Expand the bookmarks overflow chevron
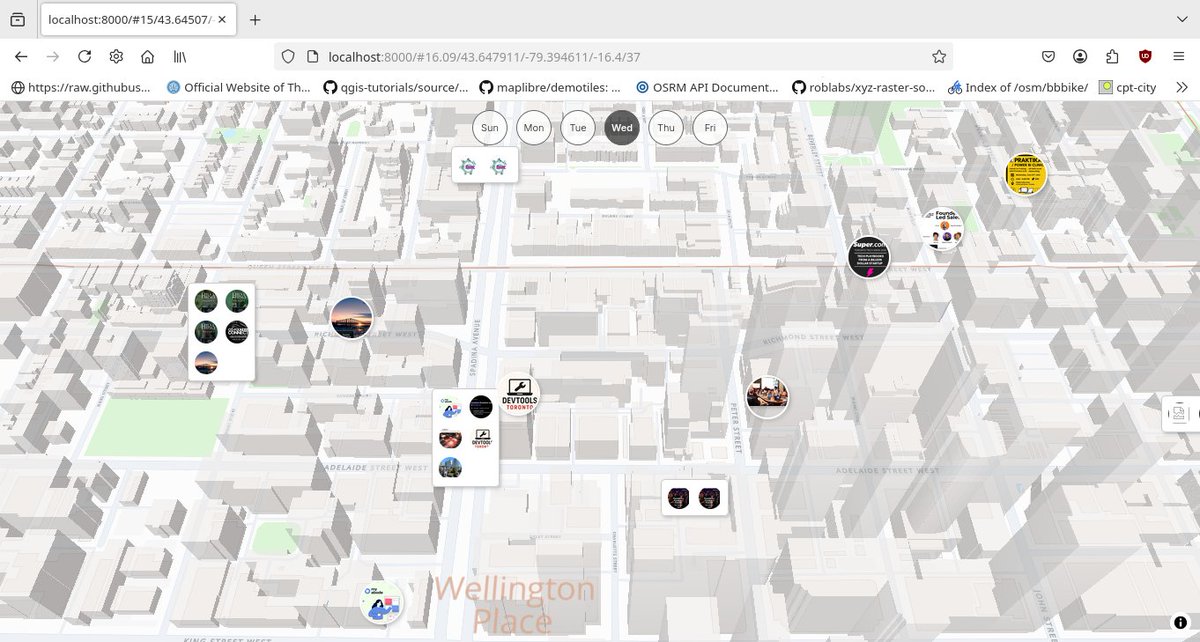 coord(1182,87)
